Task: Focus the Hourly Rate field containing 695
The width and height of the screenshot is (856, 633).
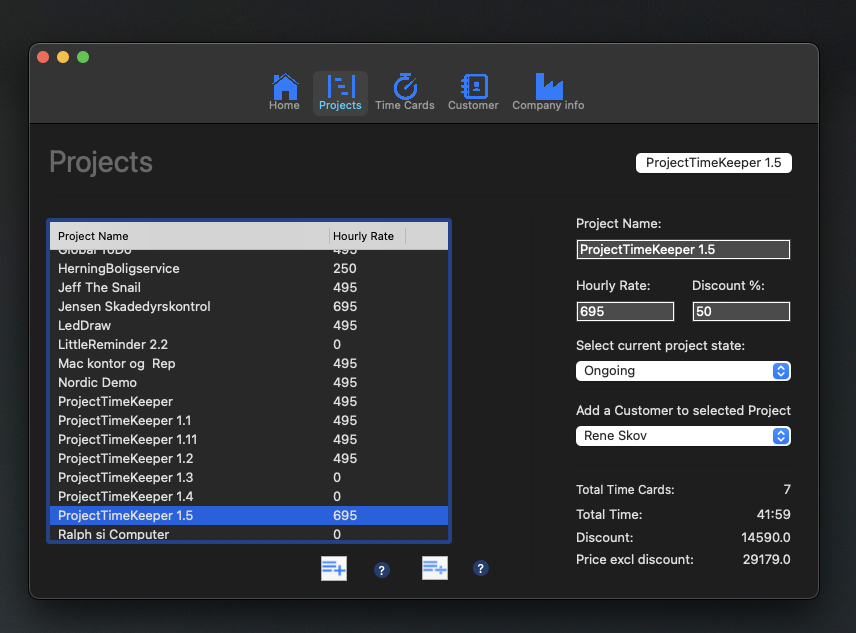Action: tap(625, 312)
